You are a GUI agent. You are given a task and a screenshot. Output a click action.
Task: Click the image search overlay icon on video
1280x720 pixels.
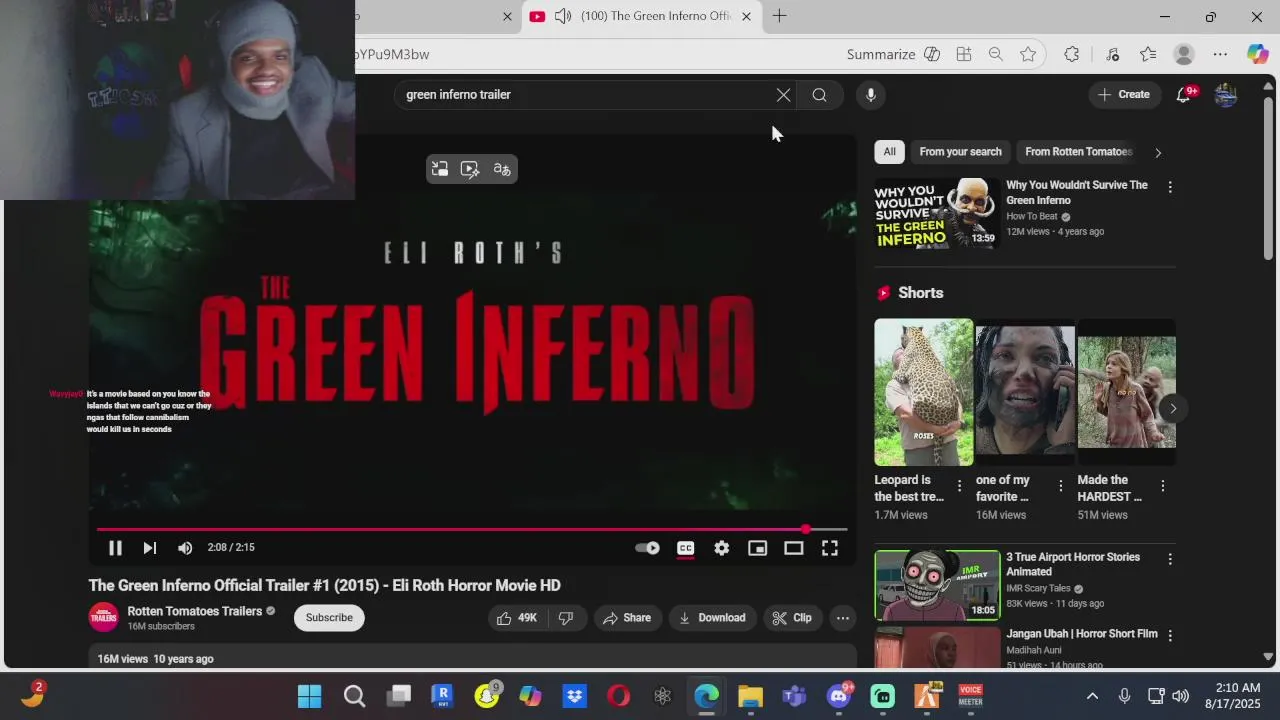[x=470, y=169]
